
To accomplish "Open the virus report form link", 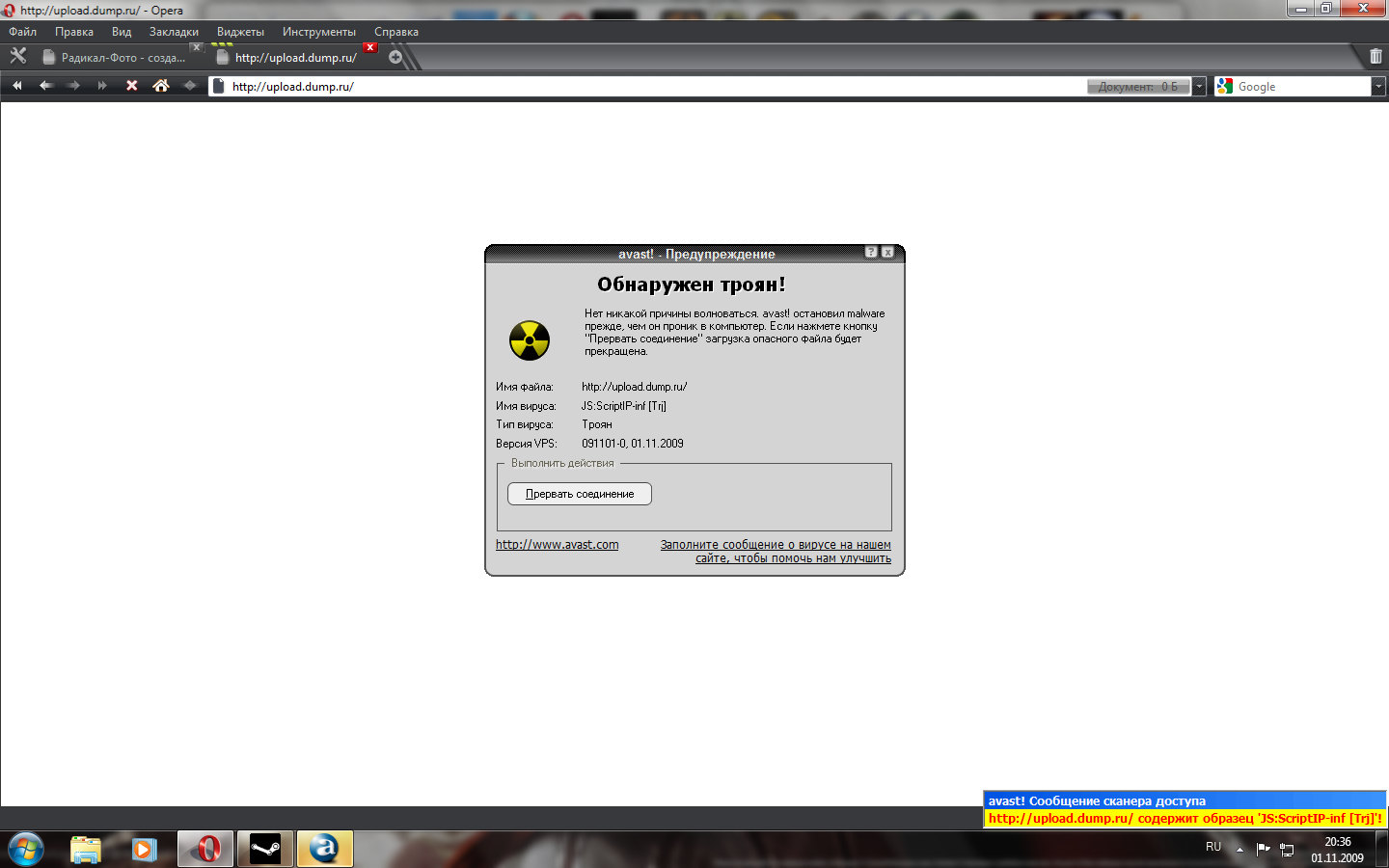I will click(776, 551).
